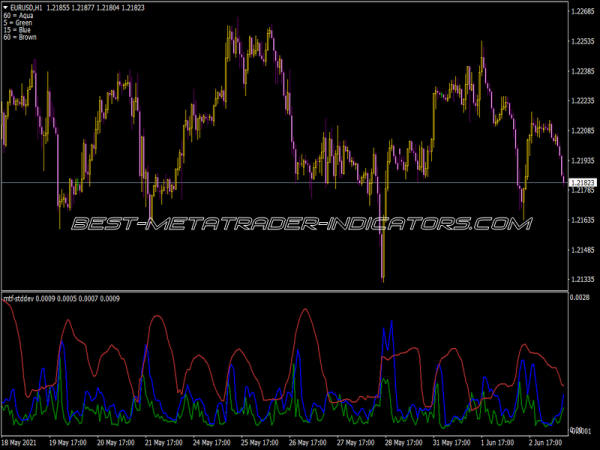Screen dimensions: 600x450
Task: Click the Best-MetaTrader-Indicators.com watermark
Action: tap(300, 225)
